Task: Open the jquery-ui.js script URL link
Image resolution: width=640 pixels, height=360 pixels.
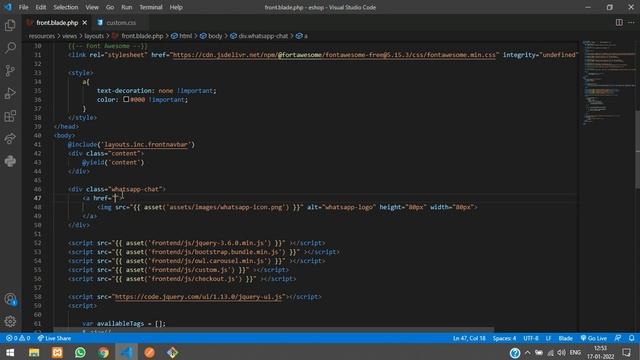Action: pos(198,297)
